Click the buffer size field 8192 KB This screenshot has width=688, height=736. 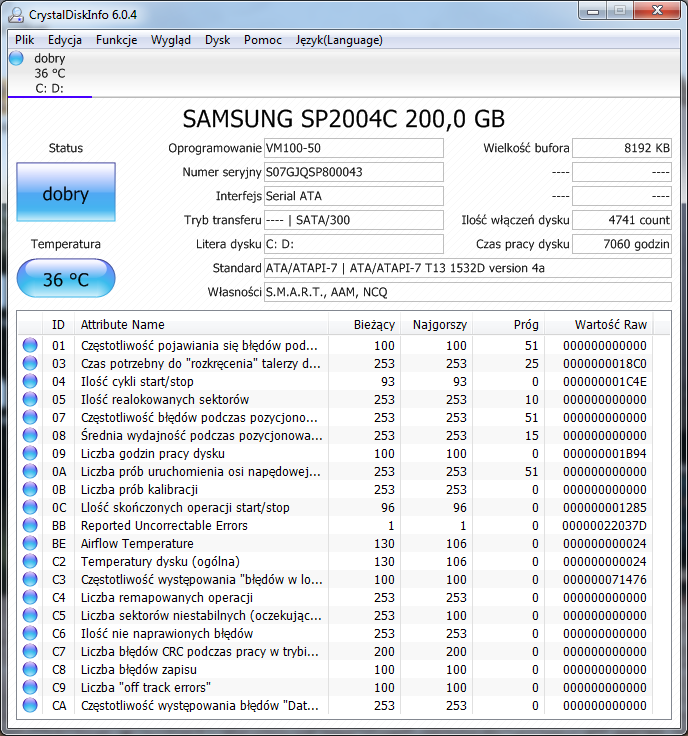click(x=622, y=148)
